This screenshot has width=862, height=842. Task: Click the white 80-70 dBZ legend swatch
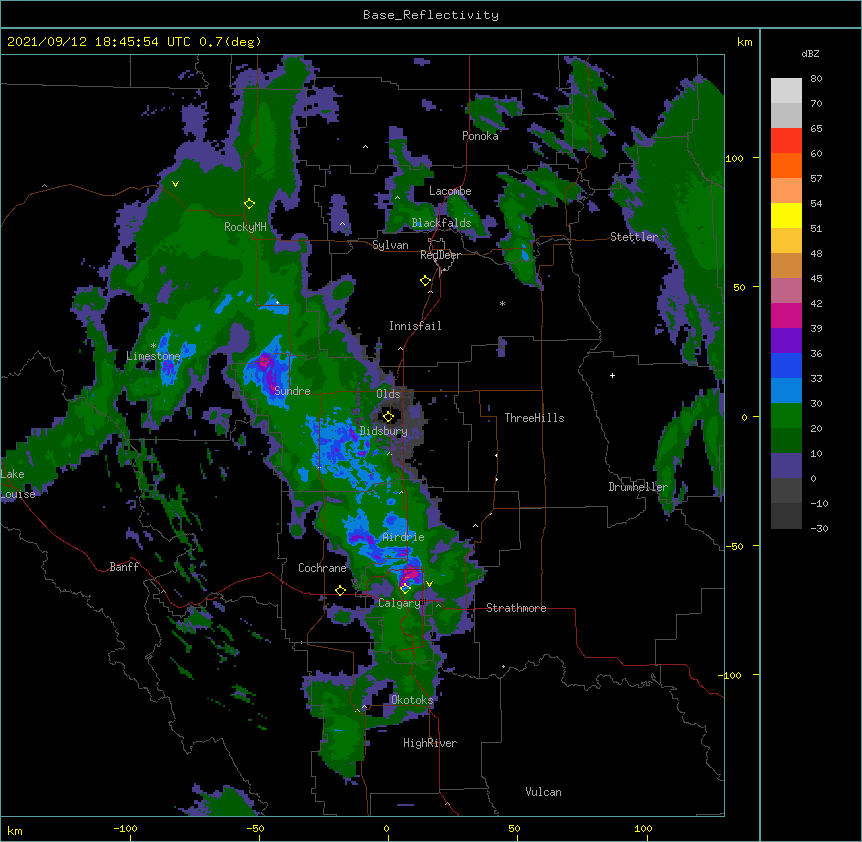point(786,91)
